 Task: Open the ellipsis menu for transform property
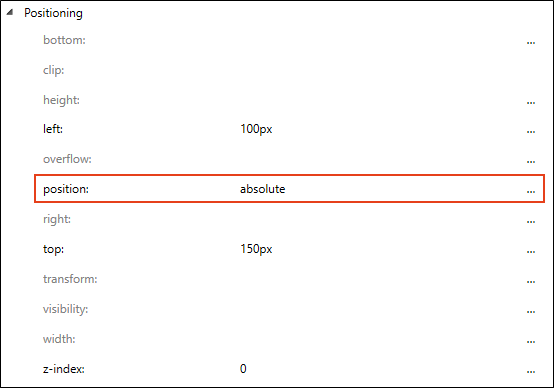pos(531,282)
